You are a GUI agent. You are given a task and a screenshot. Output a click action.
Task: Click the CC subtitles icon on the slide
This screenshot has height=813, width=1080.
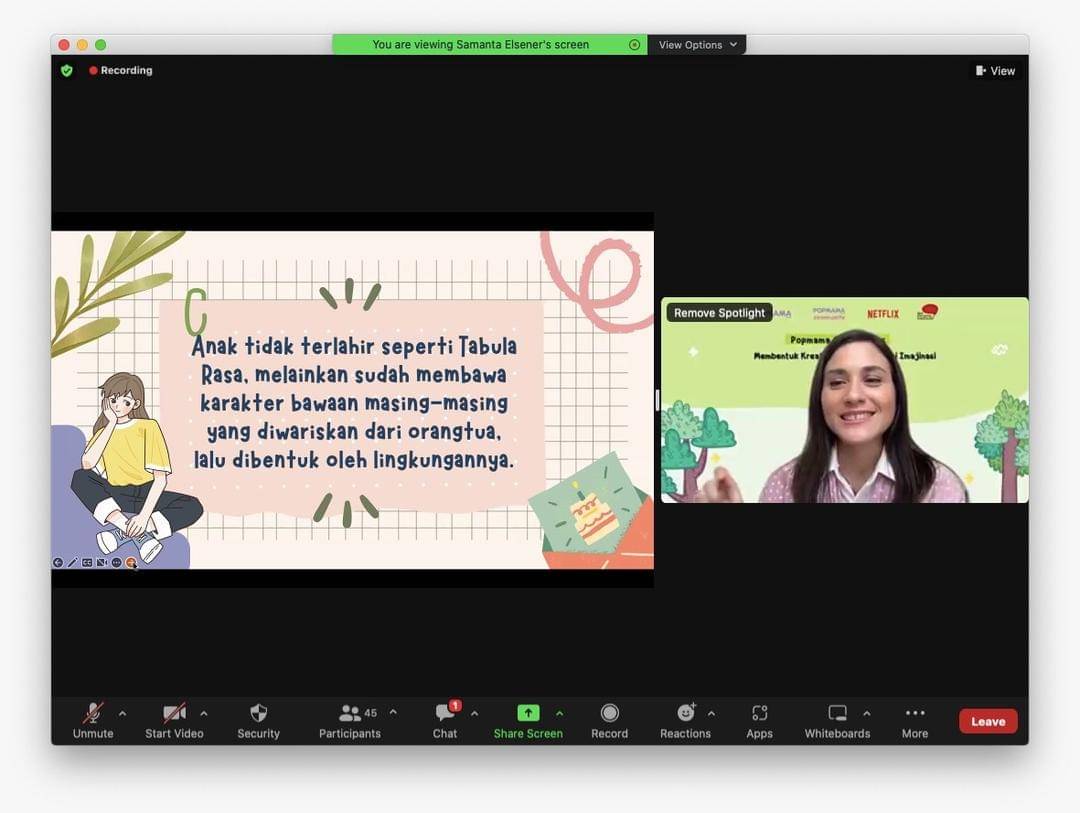[87, 562]
